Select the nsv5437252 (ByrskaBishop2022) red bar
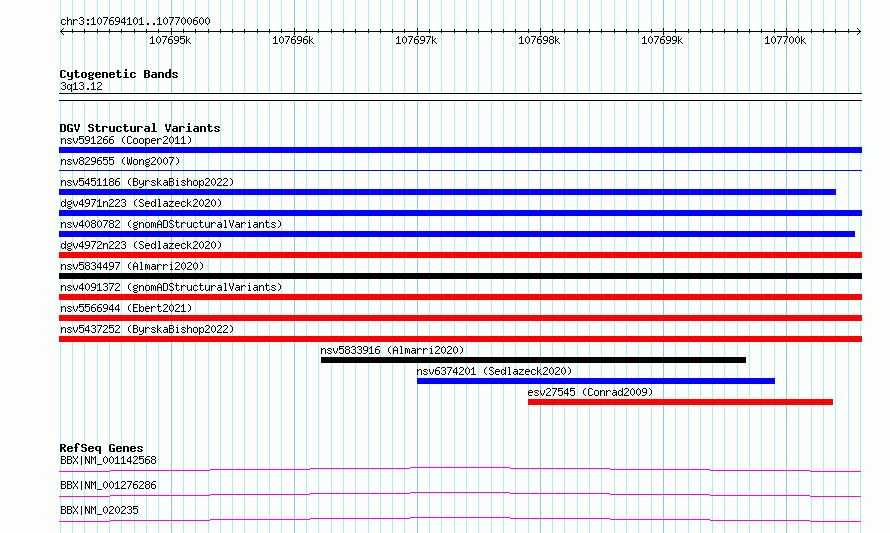The height and width of the screenshot is (533, 890). click(x=460, y=339)
